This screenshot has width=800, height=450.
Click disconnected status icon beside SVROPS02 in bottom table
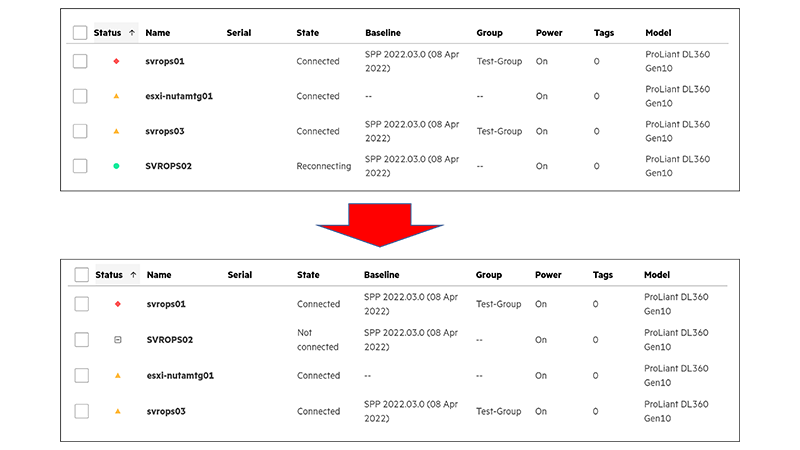click(x=118, y=340)
